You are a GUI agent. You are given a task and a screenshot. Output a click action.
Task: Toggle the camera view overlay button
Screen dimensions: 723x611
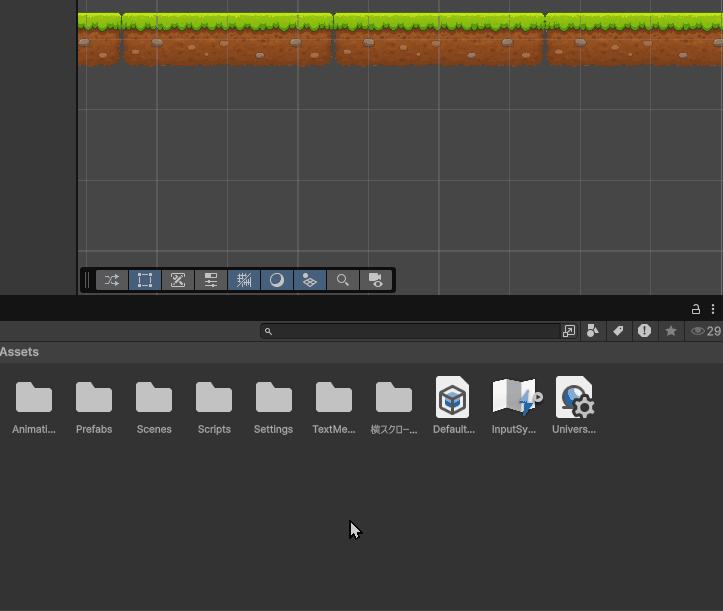pyautogui.click(x=376, y=280)
